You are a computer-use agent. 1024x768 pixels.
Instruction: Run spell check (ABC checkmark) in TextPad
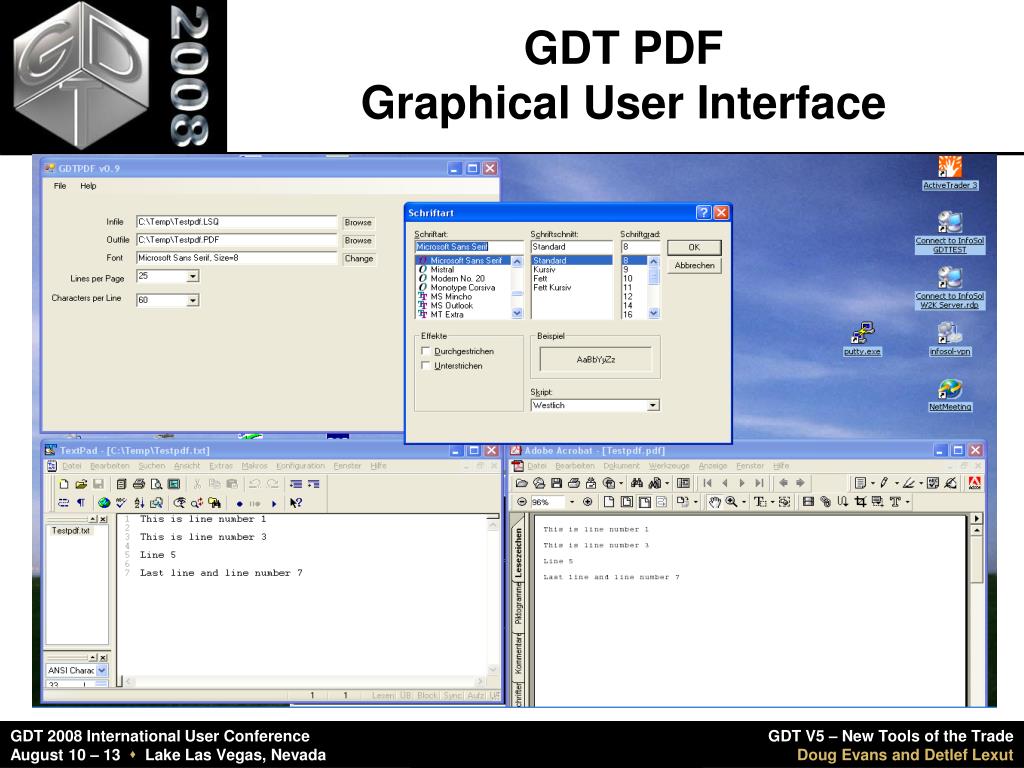point(121,503)
